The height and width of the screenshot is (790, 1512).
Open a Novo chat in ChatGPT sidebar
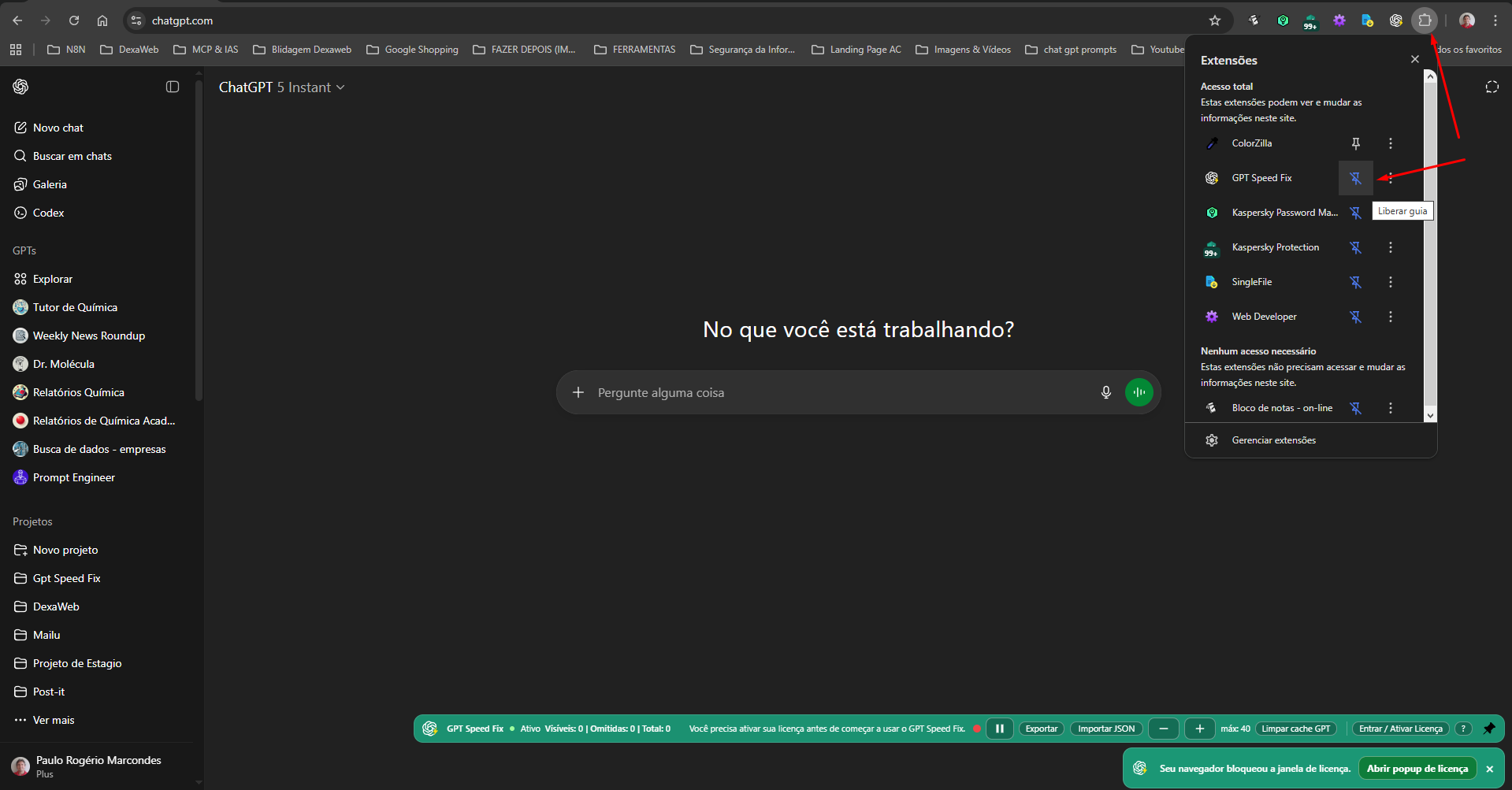(58, 127)
